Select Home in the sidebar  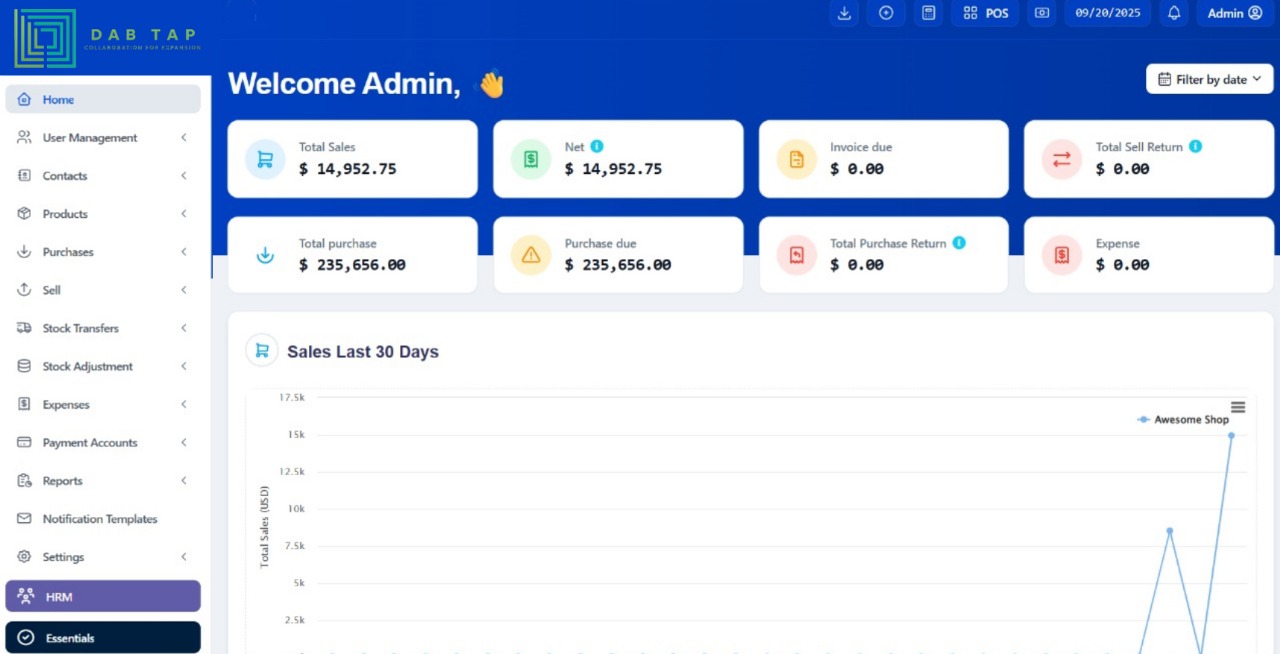(103, 100)
